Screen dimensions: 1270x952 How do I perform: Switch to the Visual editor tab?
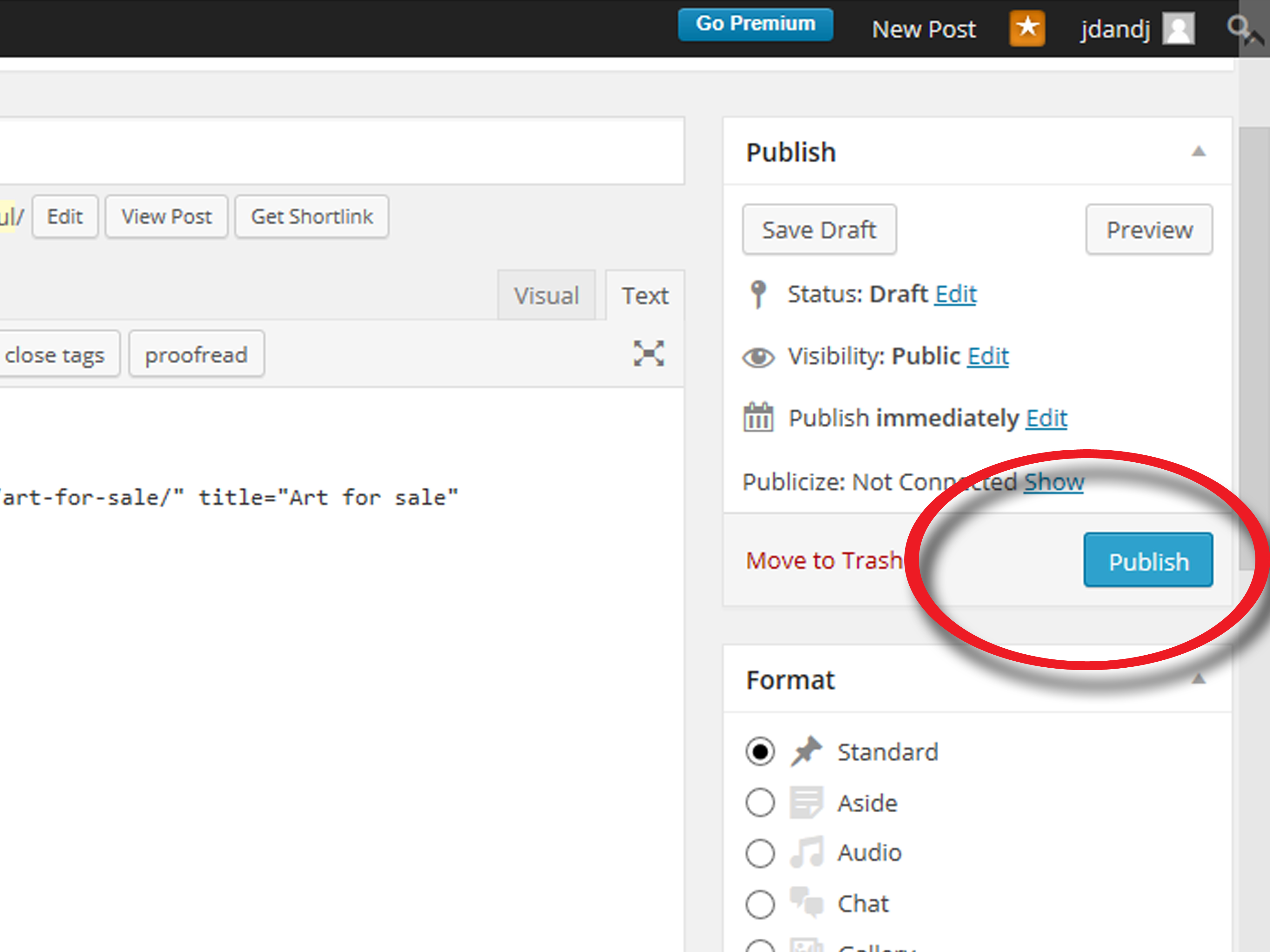(x=546, y=296)
